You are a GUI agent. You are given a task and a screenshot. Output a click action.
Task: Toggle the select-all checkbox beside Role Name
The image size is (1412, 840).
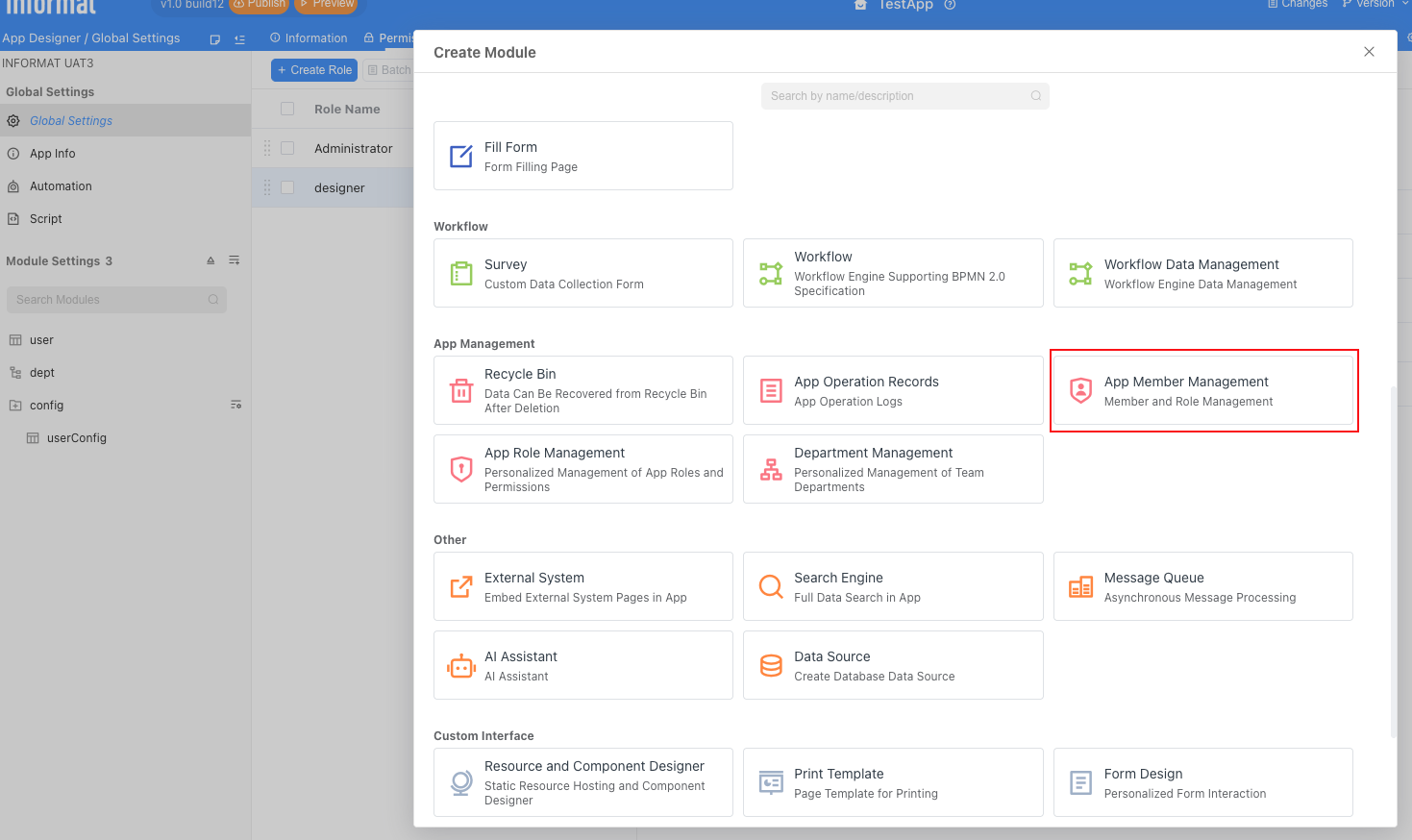click(x=287, y=109)
